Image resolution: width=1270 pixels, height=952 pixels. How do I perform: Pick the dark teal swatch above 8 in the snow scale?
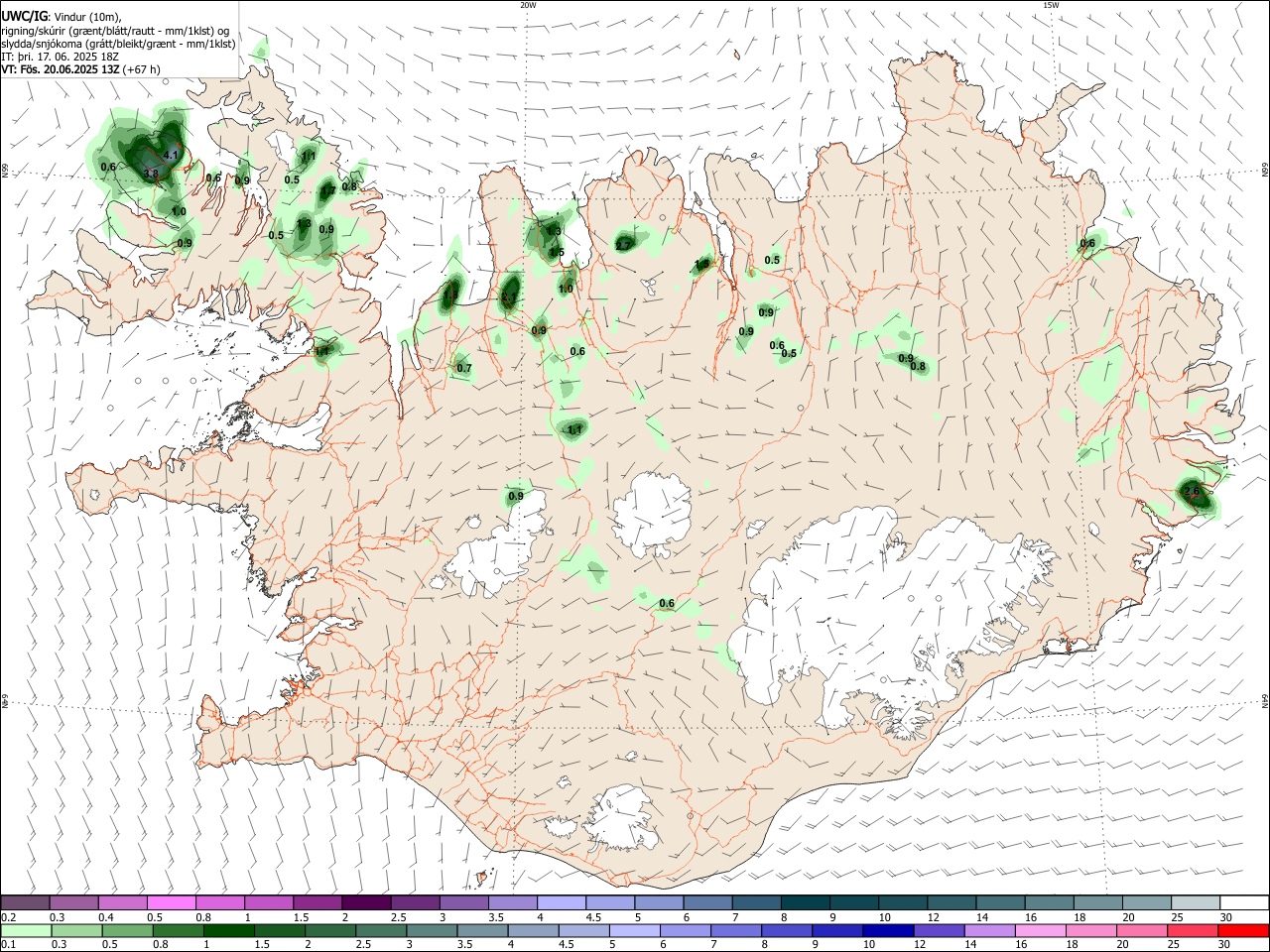point(805,902)
